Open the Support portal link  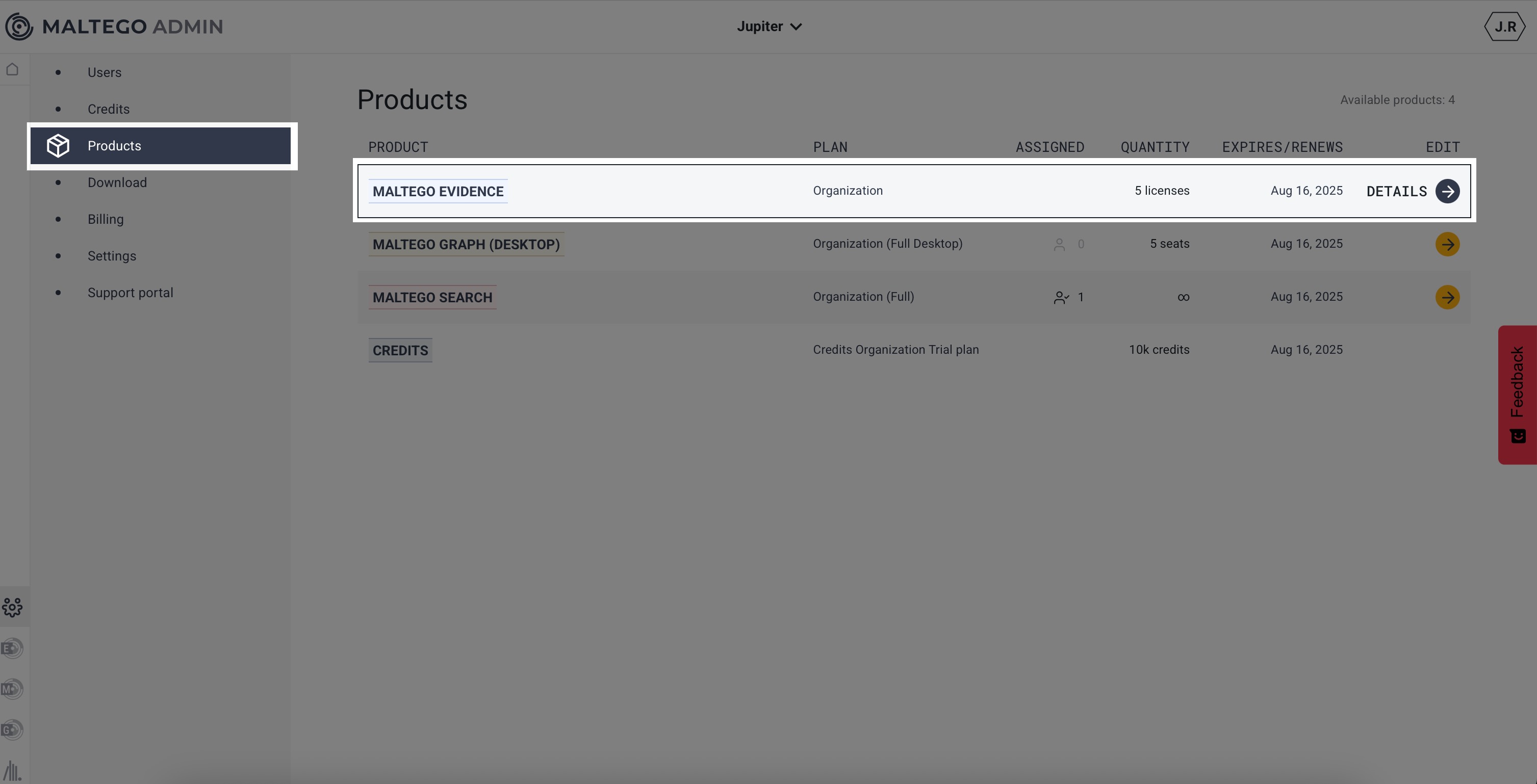pyautogui.click(x=130, y=293)
